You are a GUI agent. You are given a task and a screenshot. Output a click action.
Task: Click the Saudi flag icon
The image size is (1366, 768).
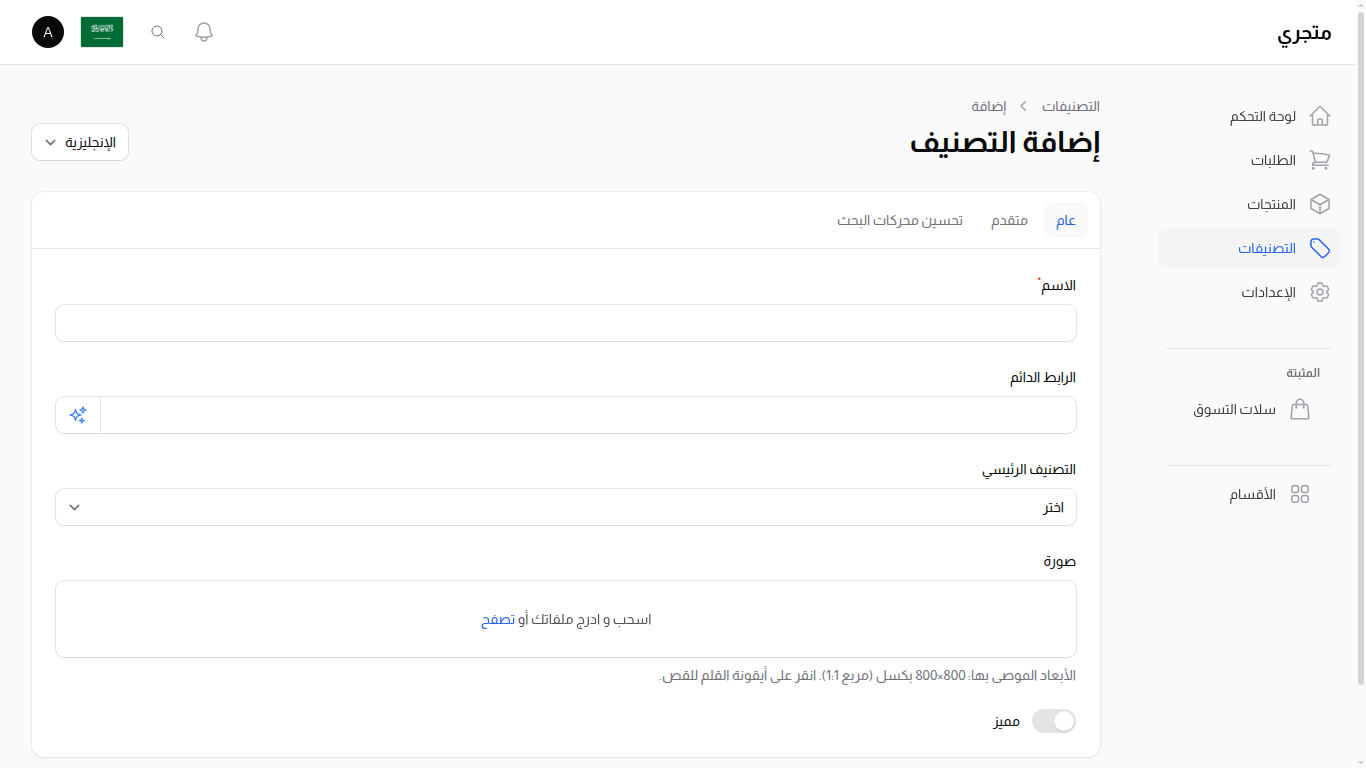click(101, 31)
